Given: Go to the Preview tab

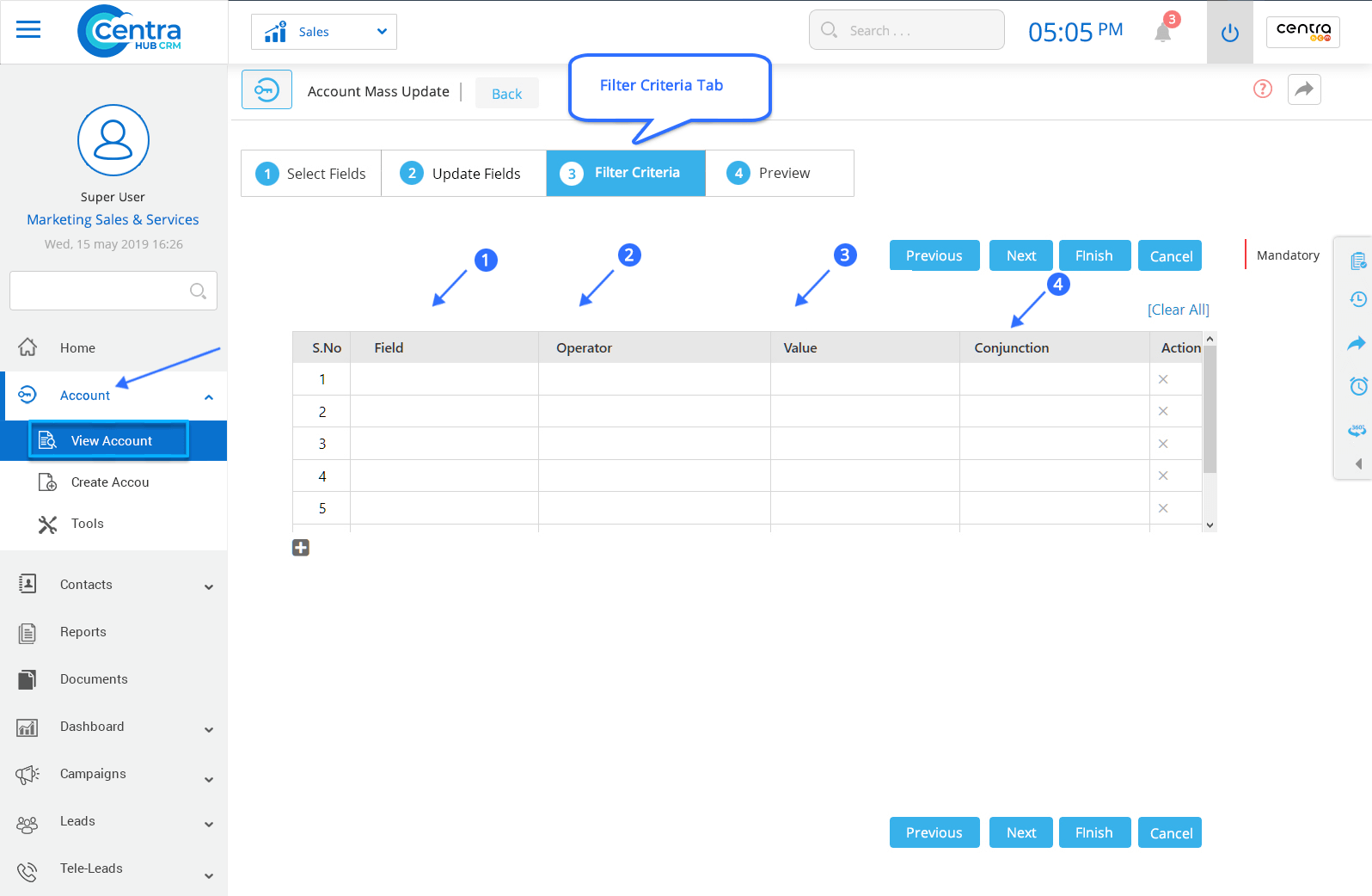Looking at the screenshot, I should [779, 174].
